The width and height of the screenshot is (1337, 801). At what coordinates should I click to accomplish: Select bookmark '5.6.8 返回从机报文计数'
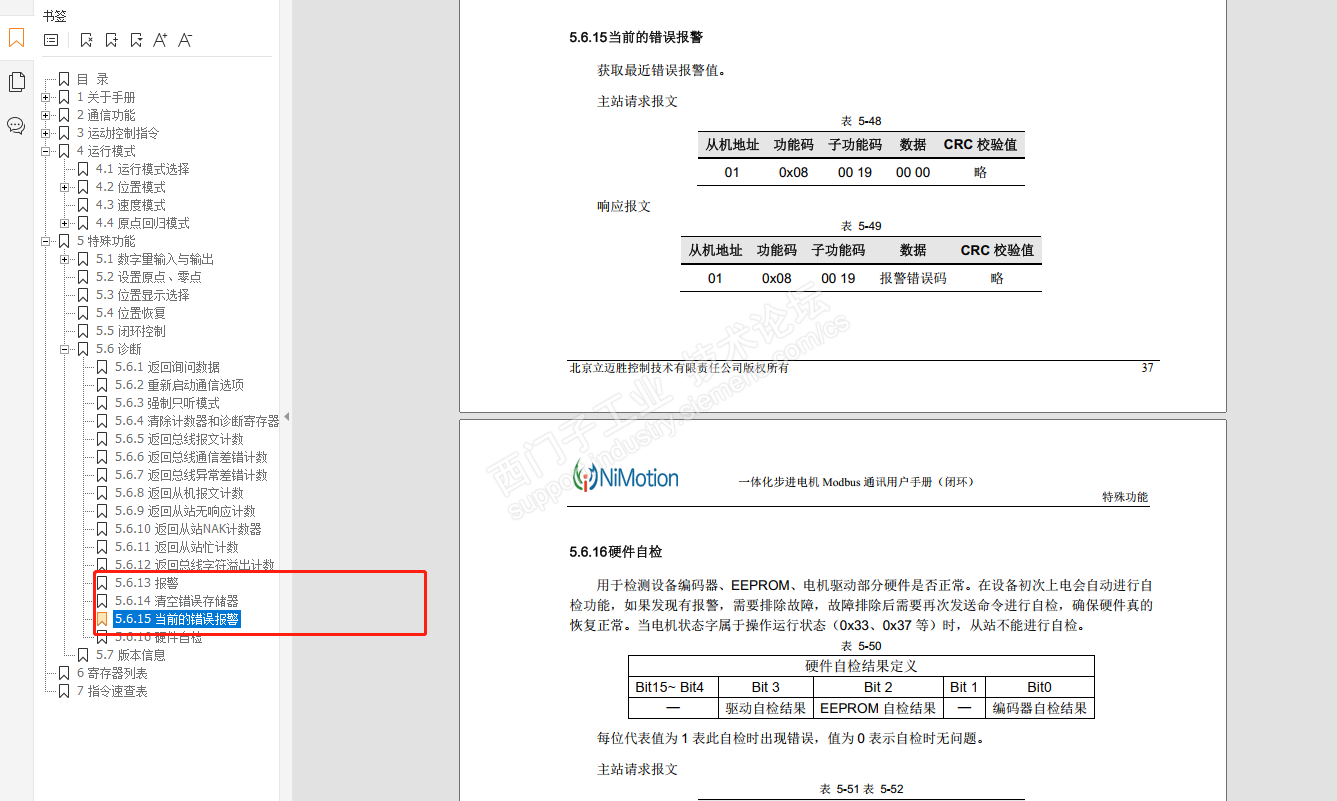pos(179,493)
